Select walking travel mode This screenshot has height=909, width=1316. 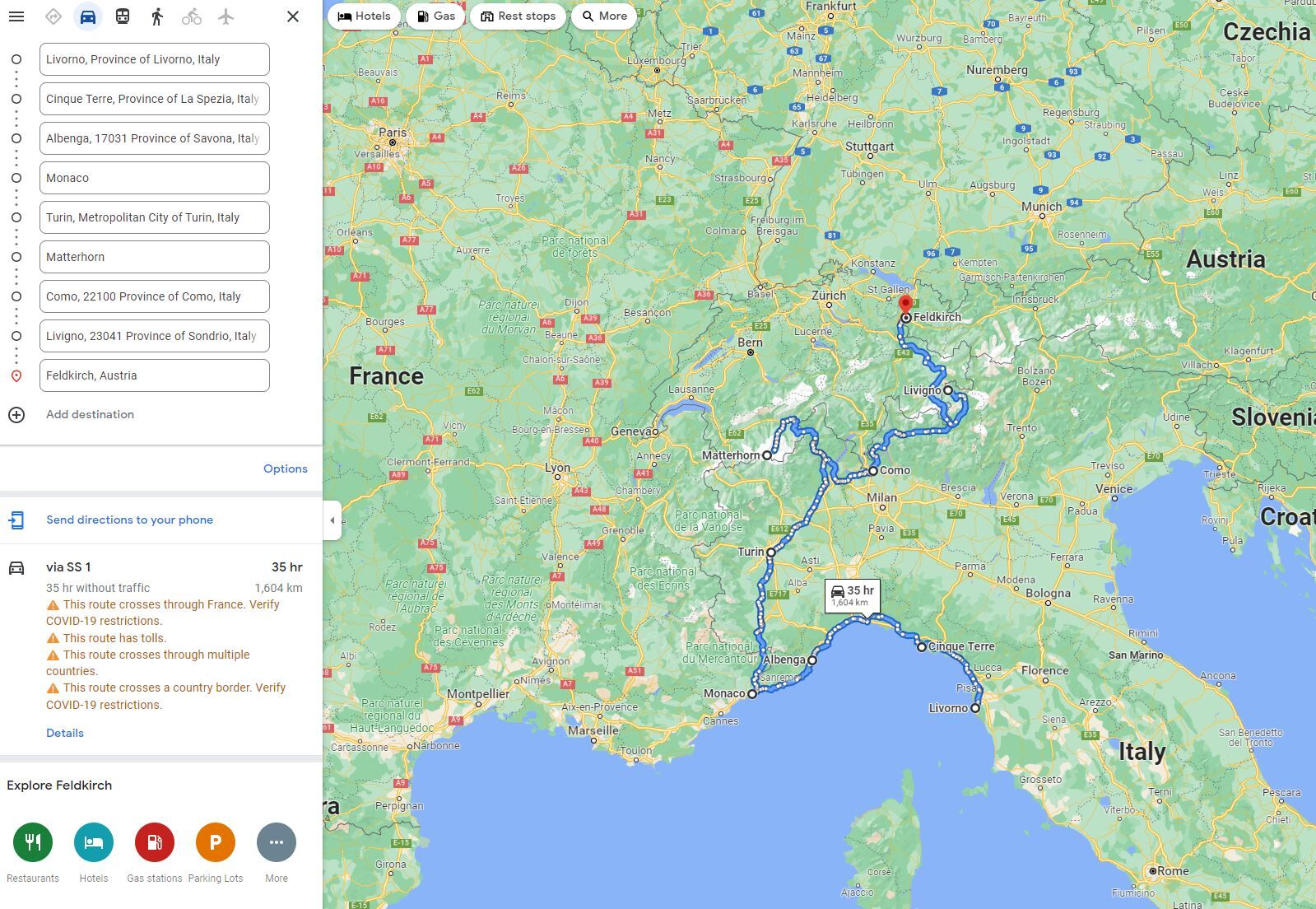click(157, 16)
